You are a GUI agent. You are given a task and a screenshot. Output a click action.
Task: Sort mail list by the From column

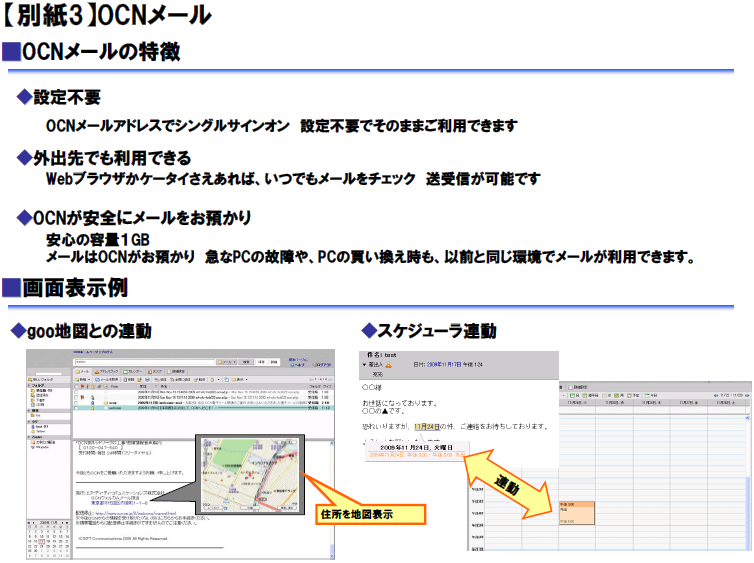(x=115, y=387)
